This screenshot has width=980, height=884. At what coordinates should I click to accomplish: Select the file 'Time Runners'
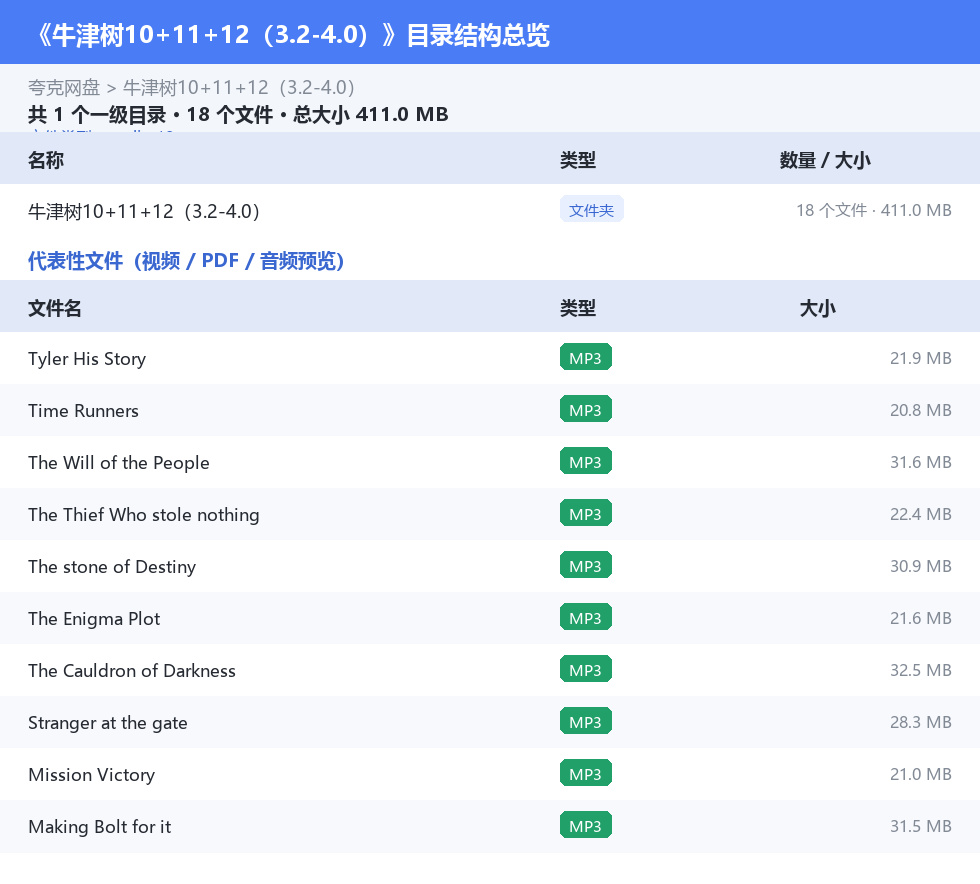(83, 411)
